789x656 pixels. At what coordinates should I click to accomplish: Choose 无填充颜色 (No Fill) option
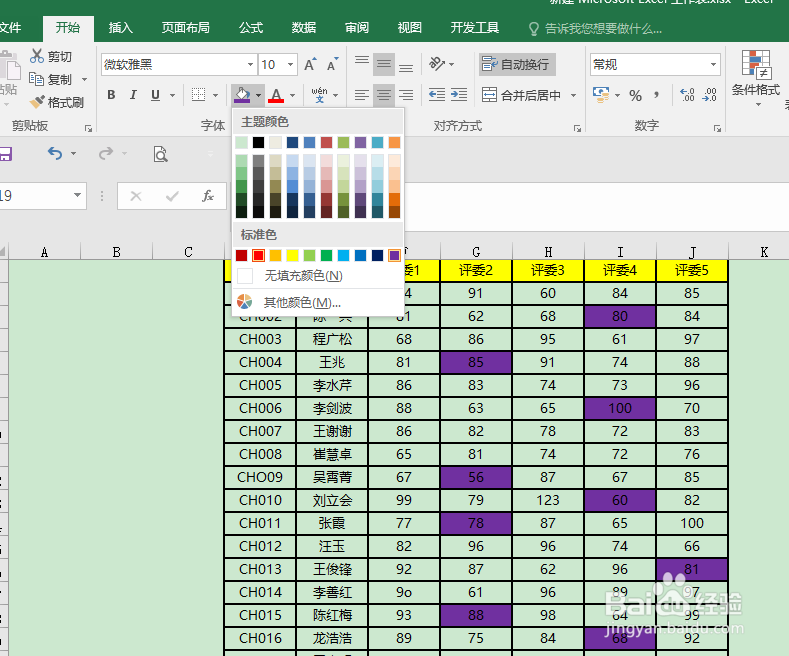point(318,276)
